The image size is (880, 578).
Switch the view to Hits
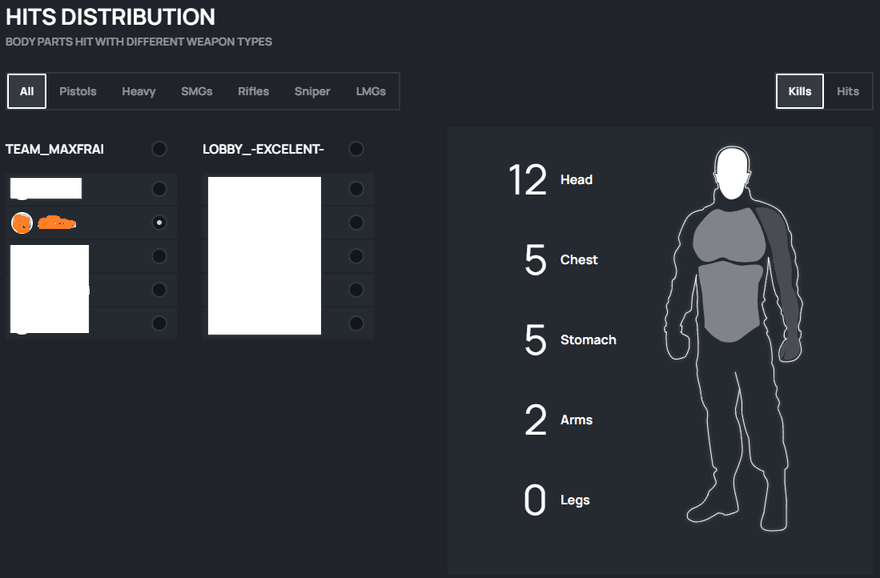[x=848, y=91]
